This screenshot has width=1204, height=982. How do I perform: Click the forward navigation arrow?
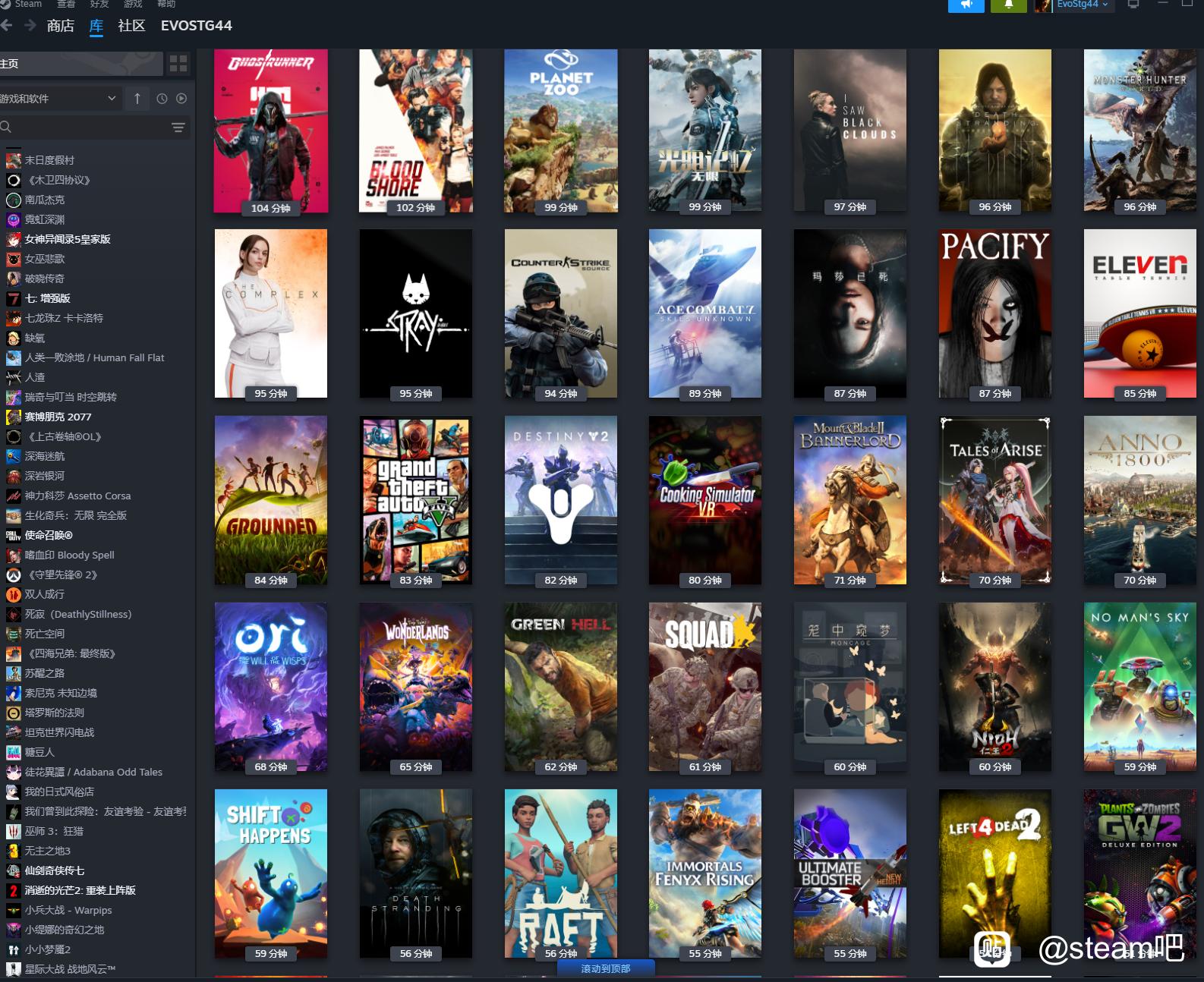[x=30, y=25]
